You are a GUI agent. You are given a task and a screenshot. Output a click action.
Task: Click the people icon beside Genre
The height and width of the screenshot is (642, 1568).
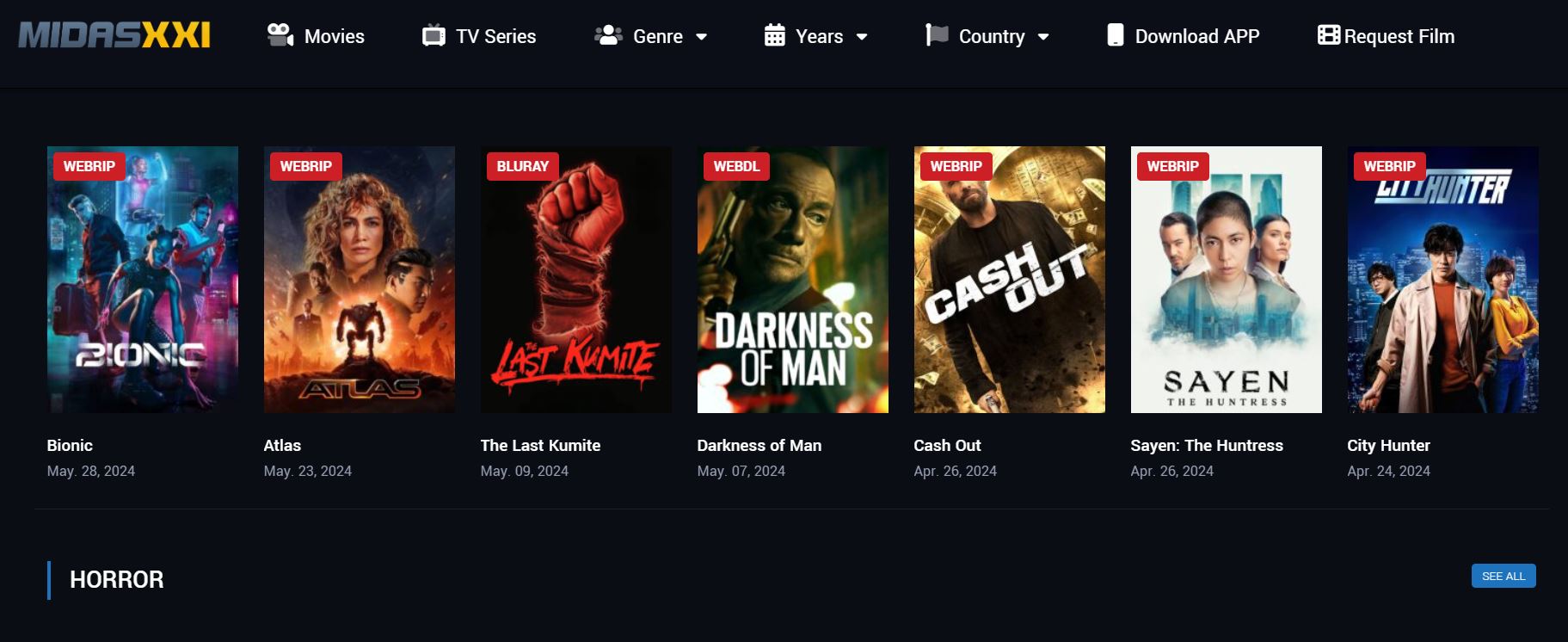[x=608, y=35]
